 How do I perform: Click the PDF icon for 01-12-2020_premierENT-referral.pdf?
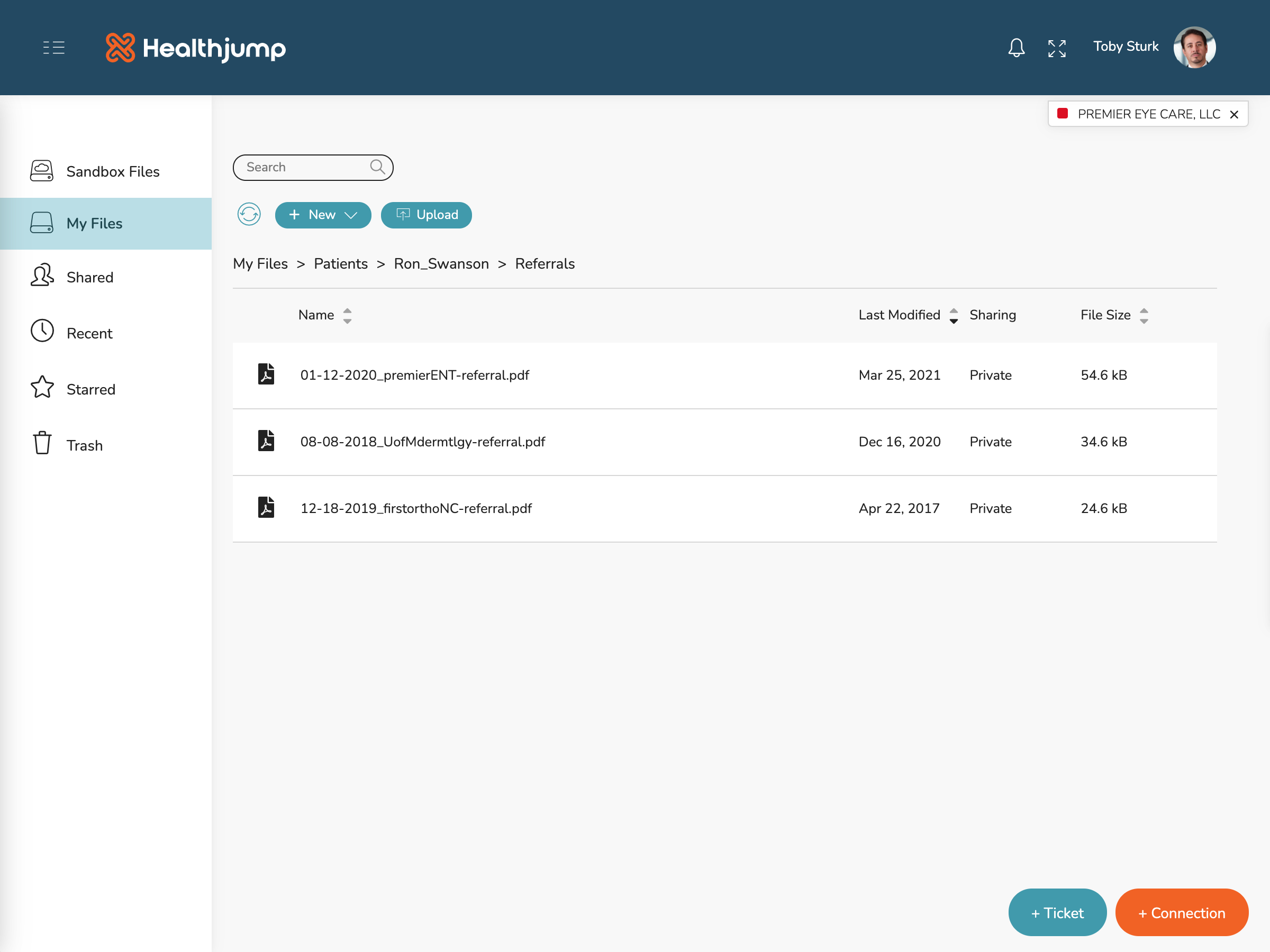266,374
